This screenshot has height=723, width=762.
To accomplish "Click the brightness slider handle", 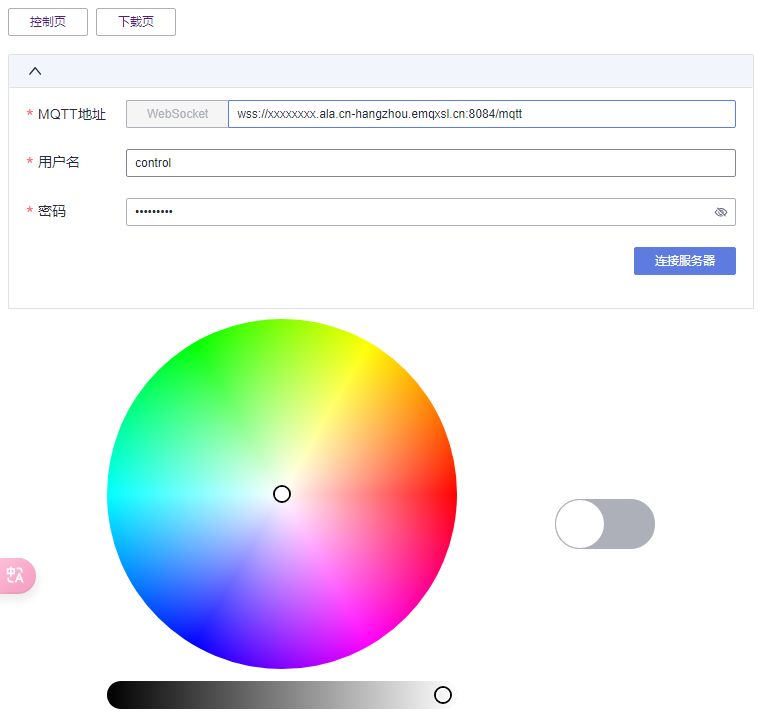I will pos(443,695).
